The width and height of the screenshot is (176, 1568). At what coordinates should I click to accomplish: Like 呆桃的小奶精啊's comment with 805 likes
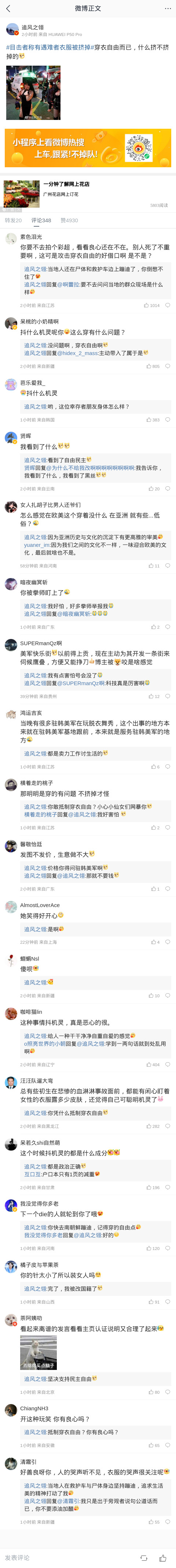[152, 366]
